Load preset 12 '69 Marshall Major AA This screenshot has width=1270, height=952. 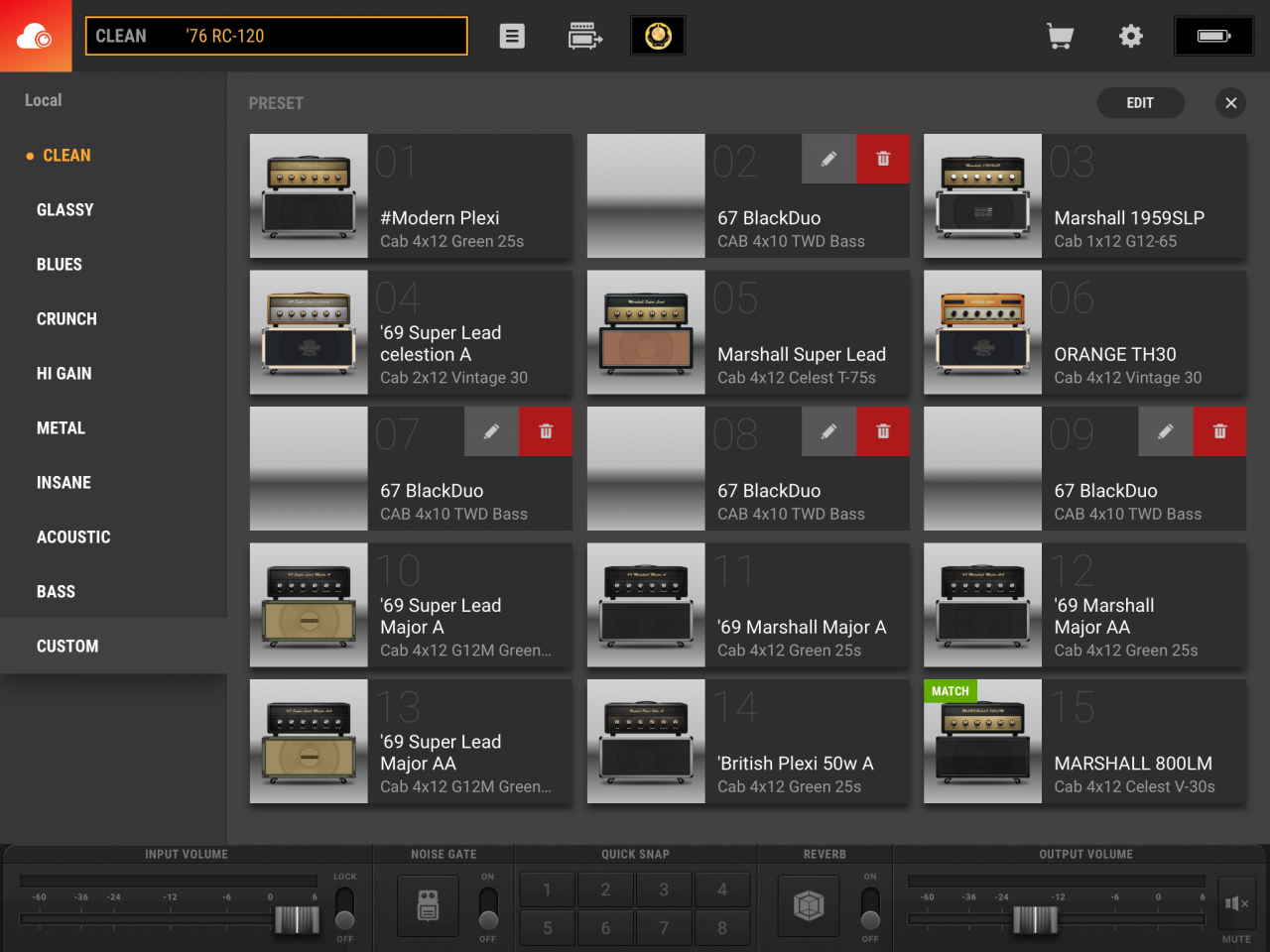[x=1084, y=605]
